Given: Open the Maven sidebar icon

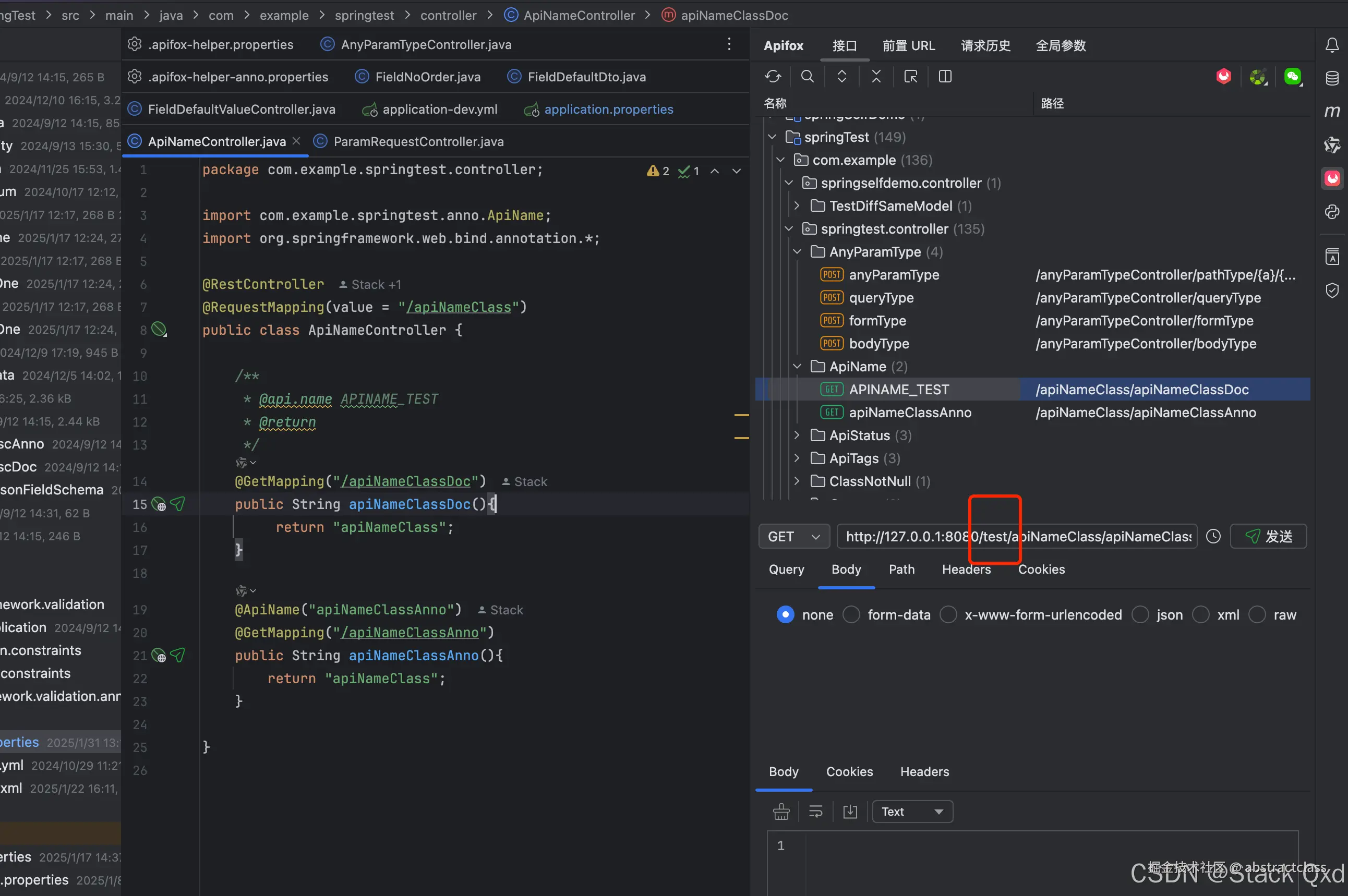Looking at the screenshot, I should pyautogui.click(x=1331, y=112).
